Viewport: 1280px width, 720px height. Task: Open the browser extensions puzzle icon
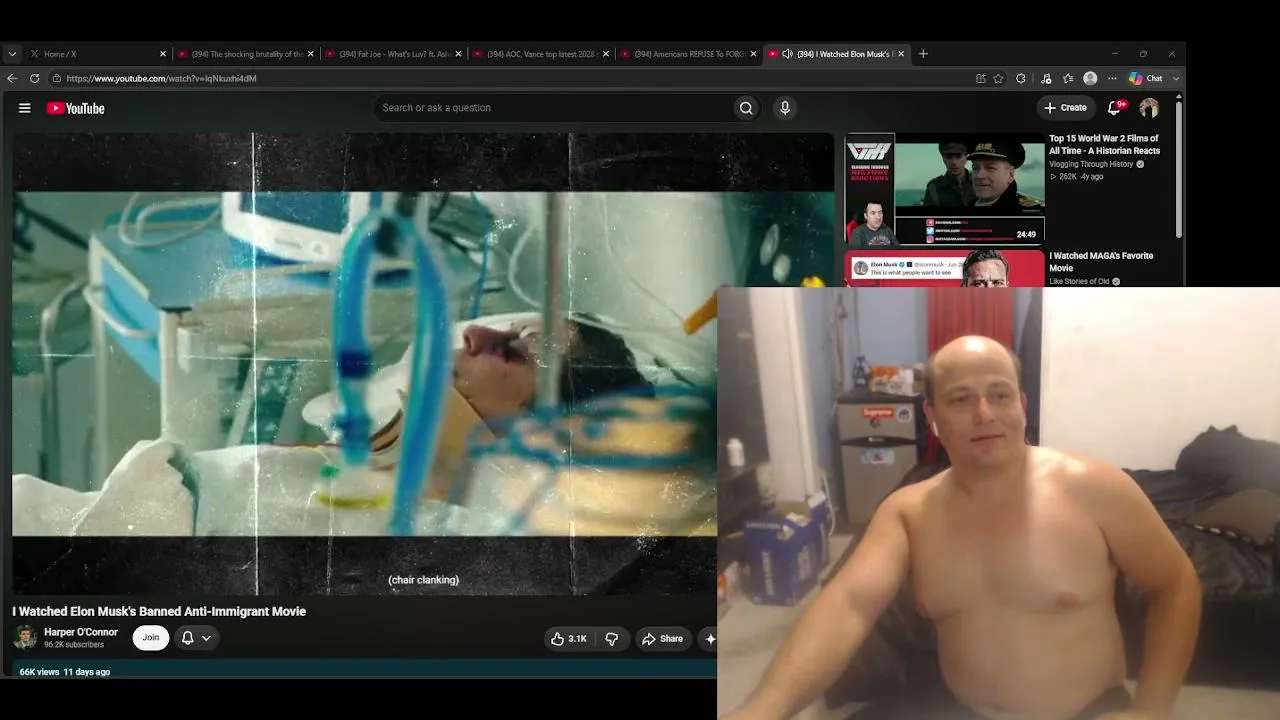(x=1021, y=78)
